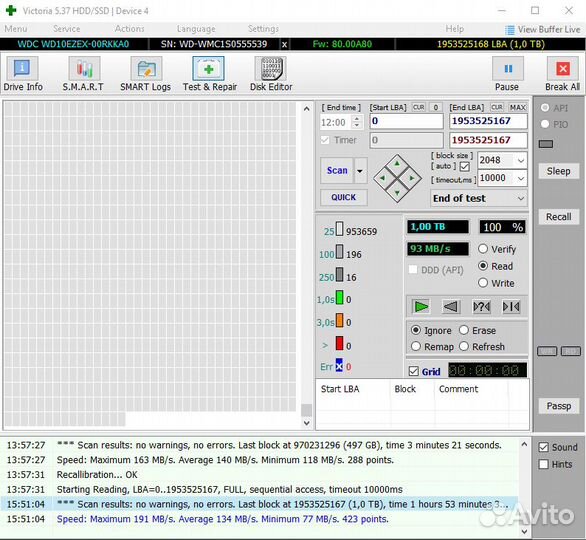
Task: Open the Drive Info panel
Action: click(x=23, y=74)
